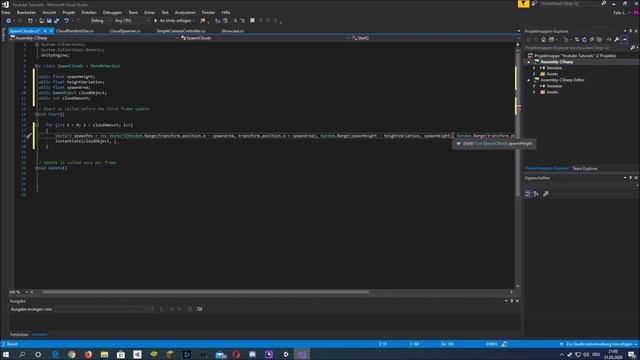Toggle word wrap icon in Ausgabe panel
Screen dimensions: 640x360
point(200,309)
